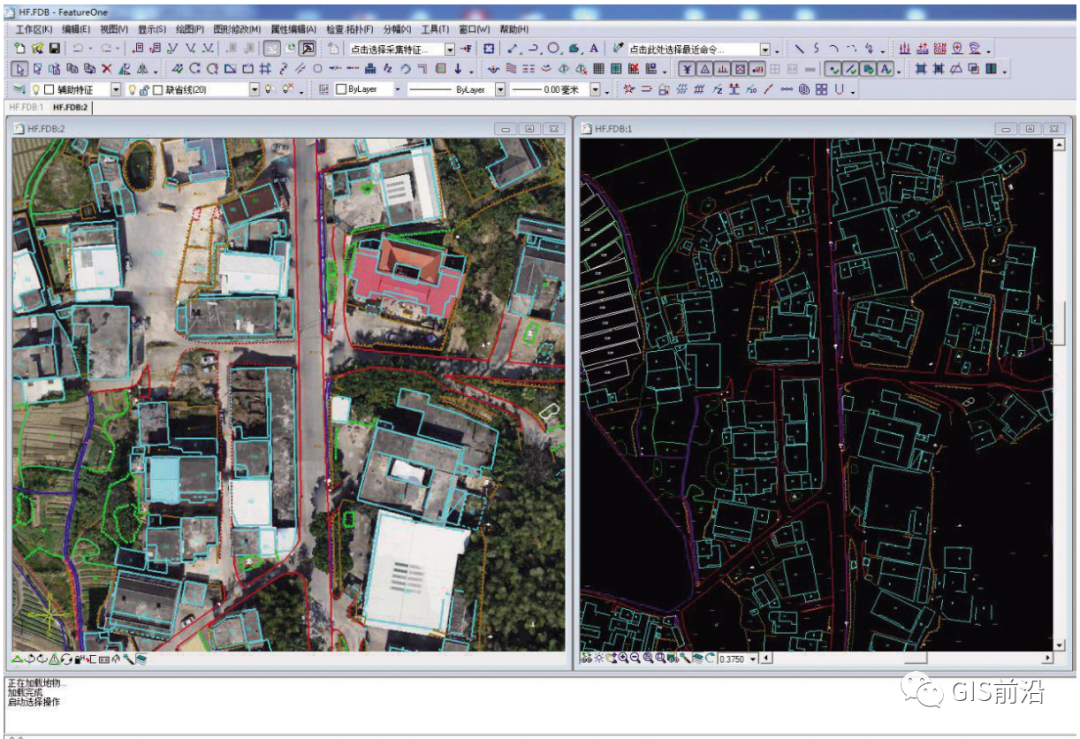Click the yen (¥) symbol toolbar button
Image resolution: width=1080 pixels, height=739 pixels.
click(x=687, y=69)
